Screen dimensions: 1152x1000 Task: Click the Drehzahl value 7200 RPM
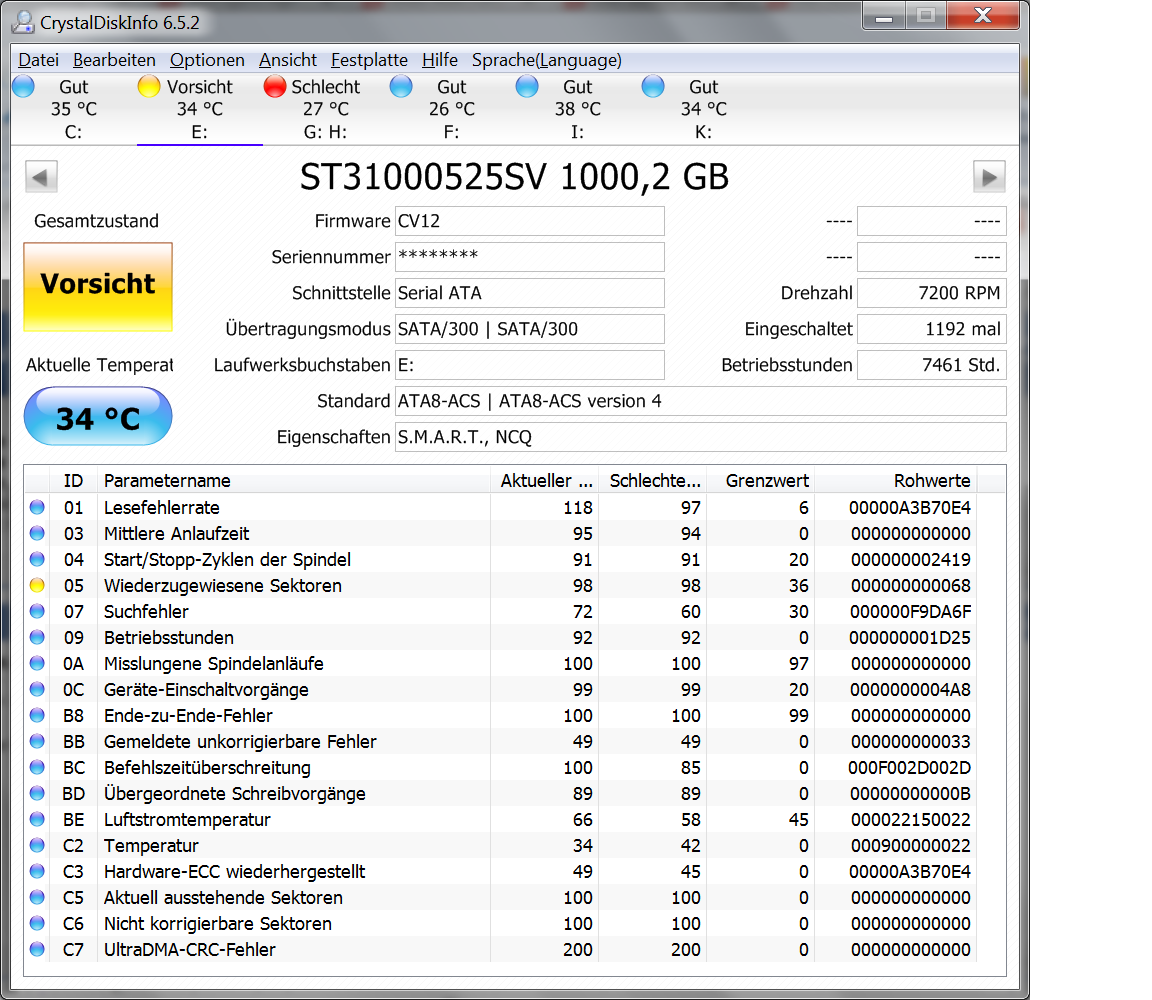(x=932, y=293)
